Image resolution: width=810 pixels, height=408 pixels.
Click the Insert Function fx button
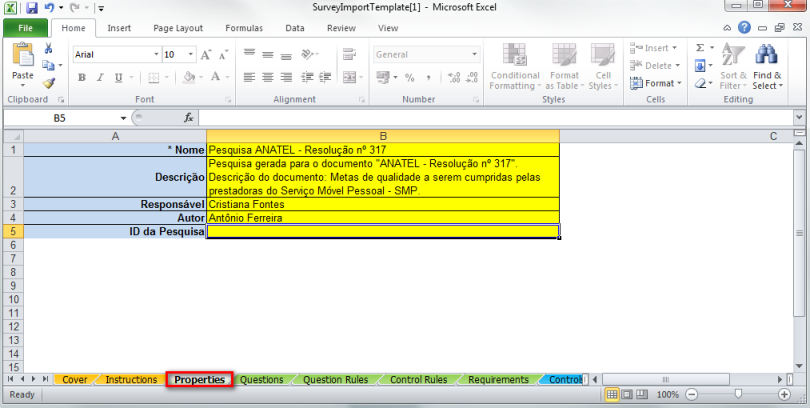pyautogui.click(x=189, y=118)
